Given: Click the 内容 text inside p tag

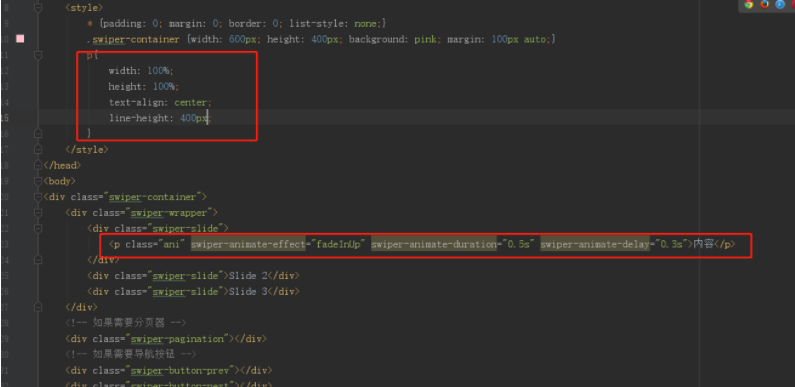Looking at the screenshot, I should tap(703, 244).
